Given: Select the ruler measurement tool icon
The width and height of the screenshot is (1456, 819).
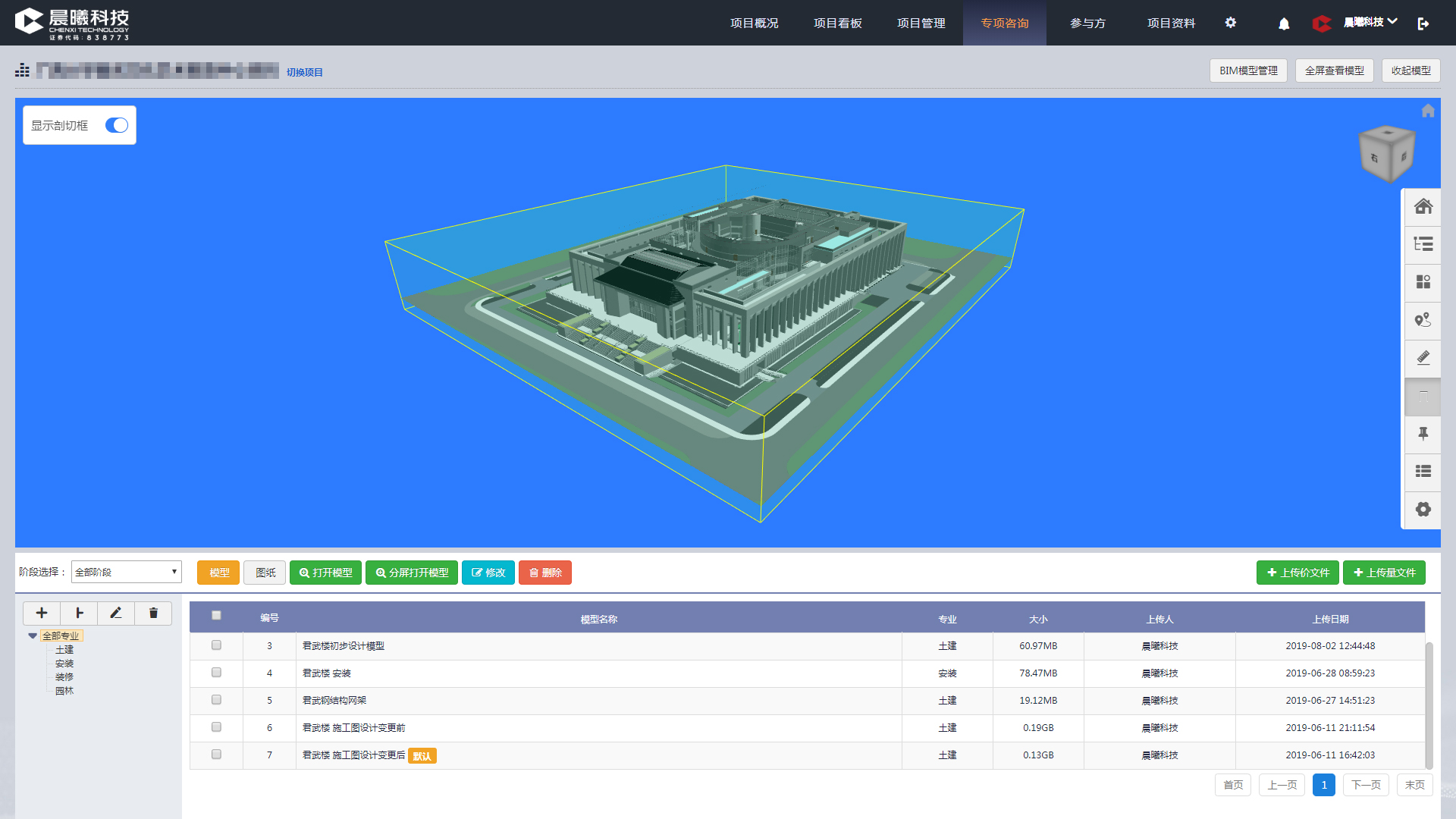Looking at the screenshot, I should point(1423,358).
